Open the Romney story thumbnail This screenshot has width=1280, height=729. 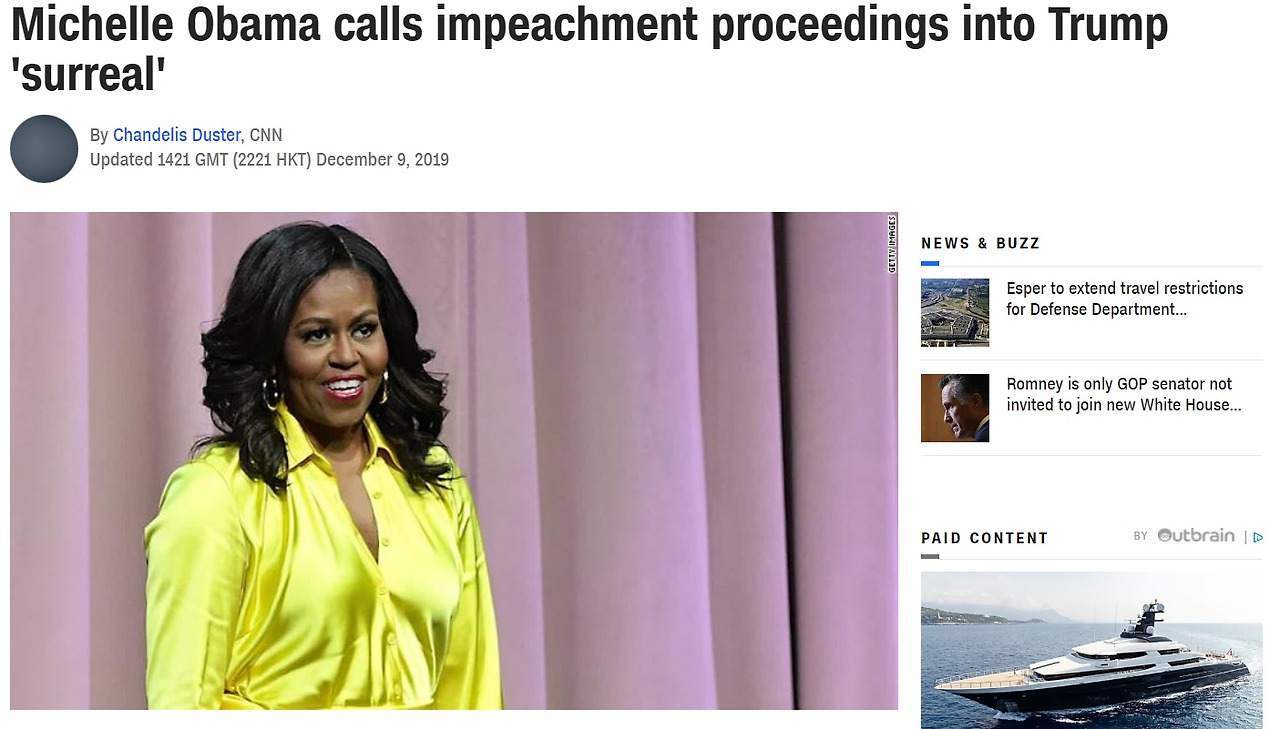pyautogui.click(x=955, y=408)
